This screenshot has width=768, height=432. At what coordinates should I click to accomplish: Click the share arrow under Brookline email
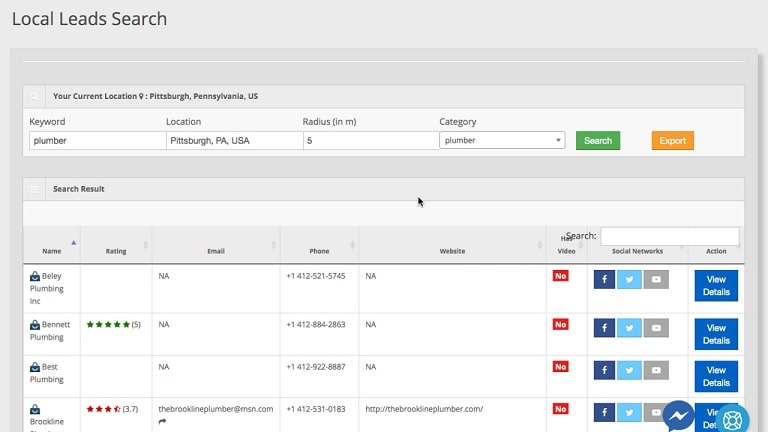(163, 423)
